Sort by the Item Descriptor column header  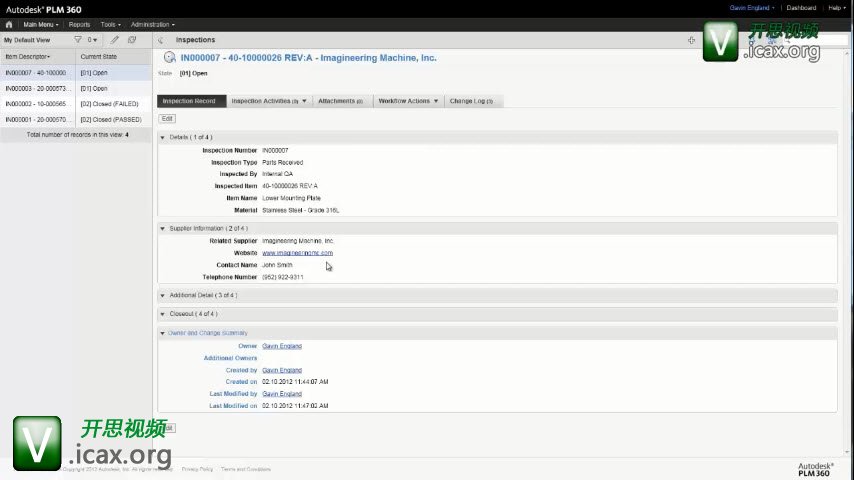click(38, 57)
